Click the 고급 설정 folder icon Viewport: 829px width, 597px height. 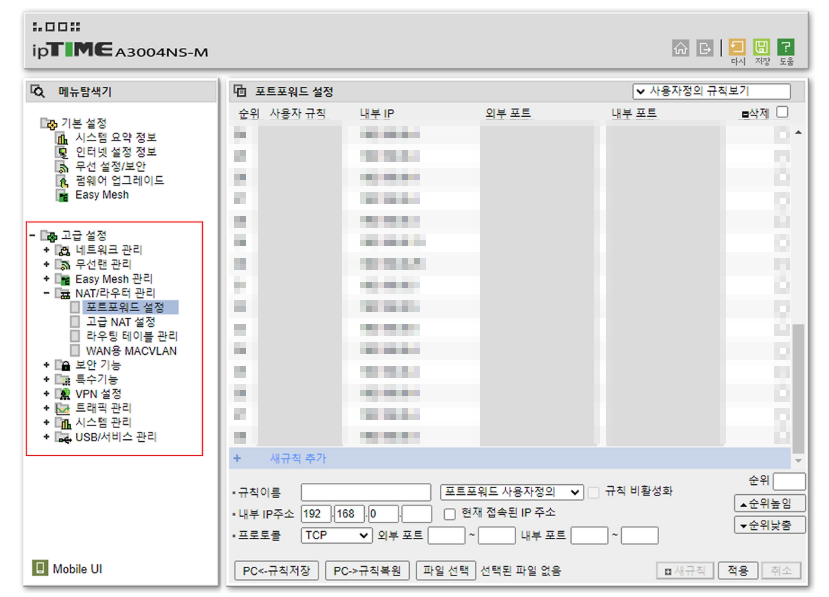click(x=49, y=235)
